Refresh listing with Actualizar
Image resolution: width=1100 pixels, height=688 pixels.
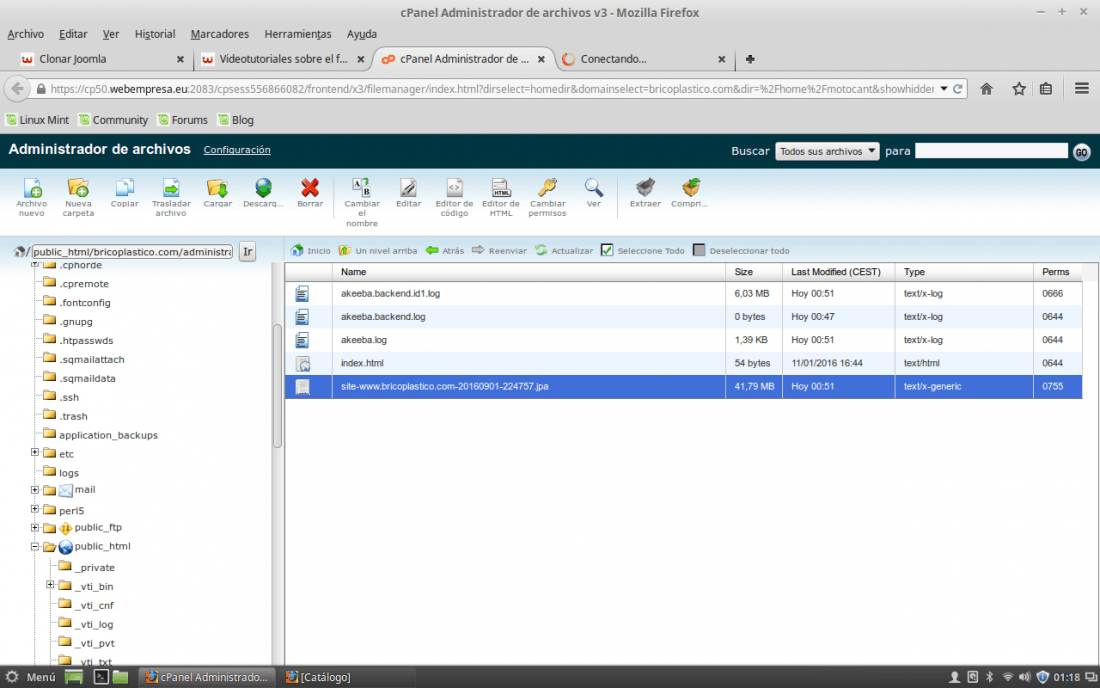564,250
